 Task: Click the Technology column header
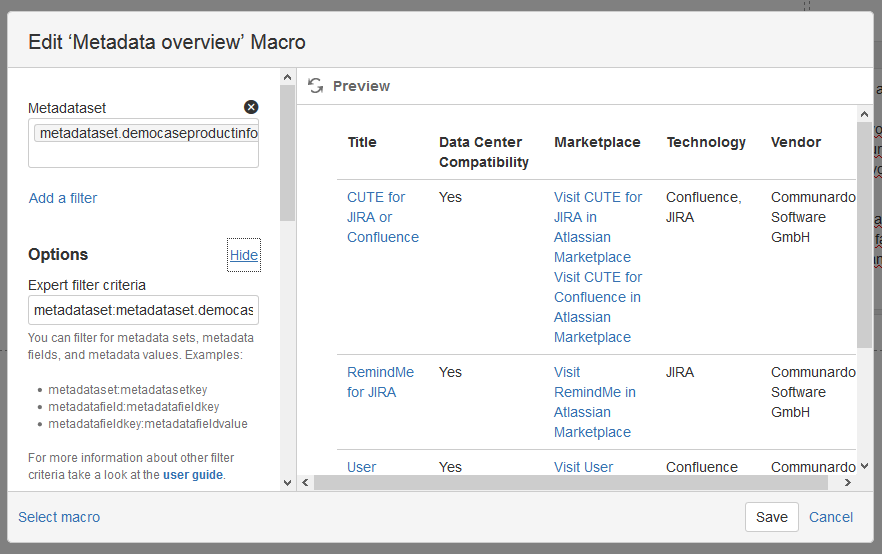[706, 142]
